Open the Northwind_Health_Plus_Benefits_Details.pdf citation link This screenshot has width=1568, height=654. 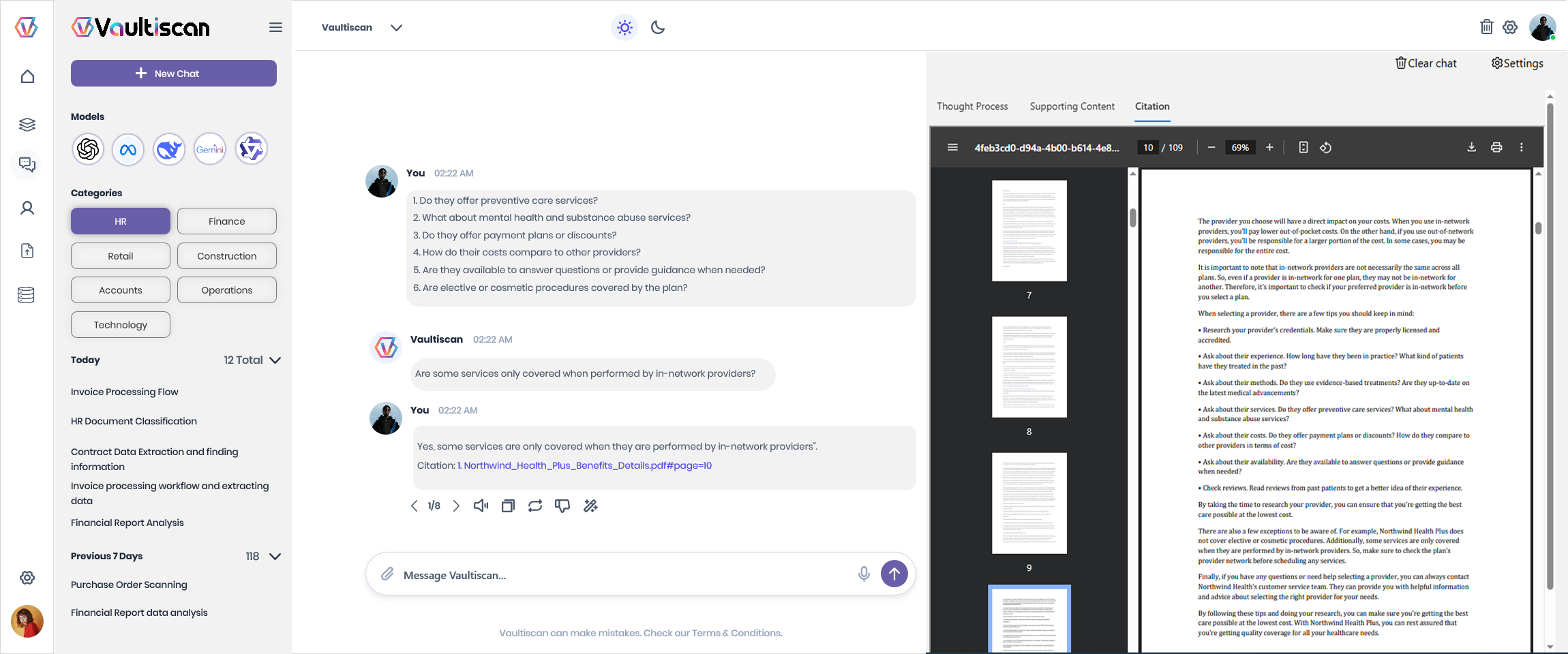point(587,465)
